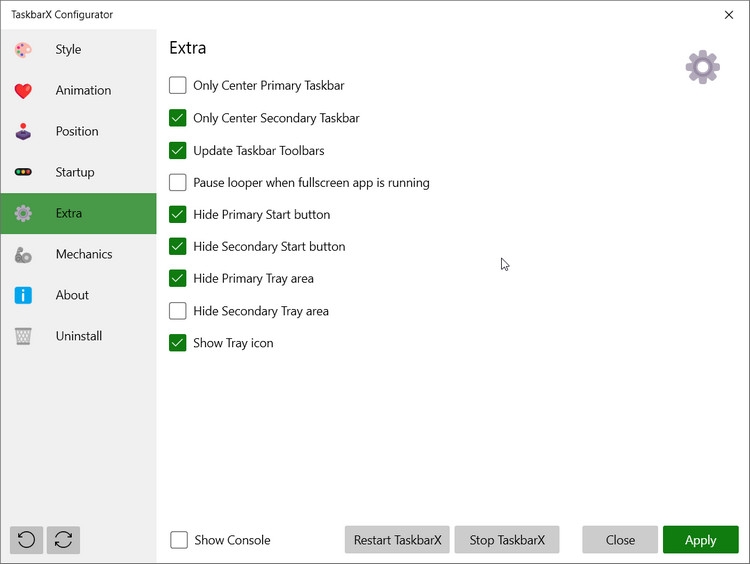Image resolution: width=750 pixels, height=564 pixels.
Task: Click Stop TaskbarX
Action: coord(507,540)
